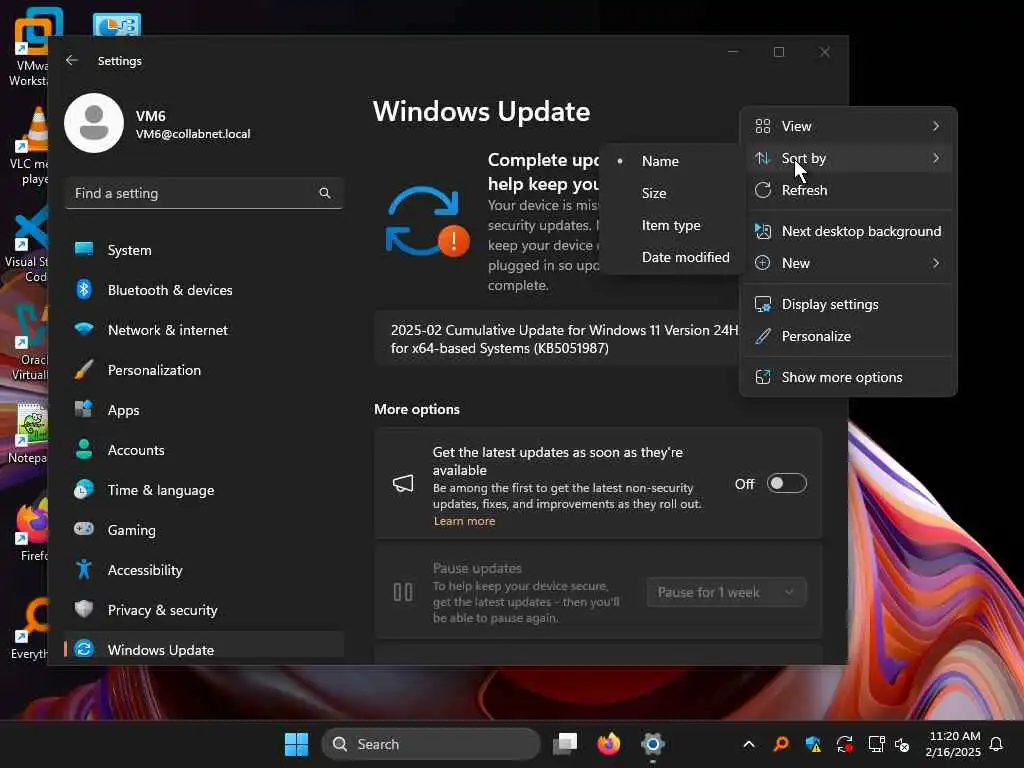Open Network & internet settings
This screenshot has height=768, width=1024.
(204, 330)
